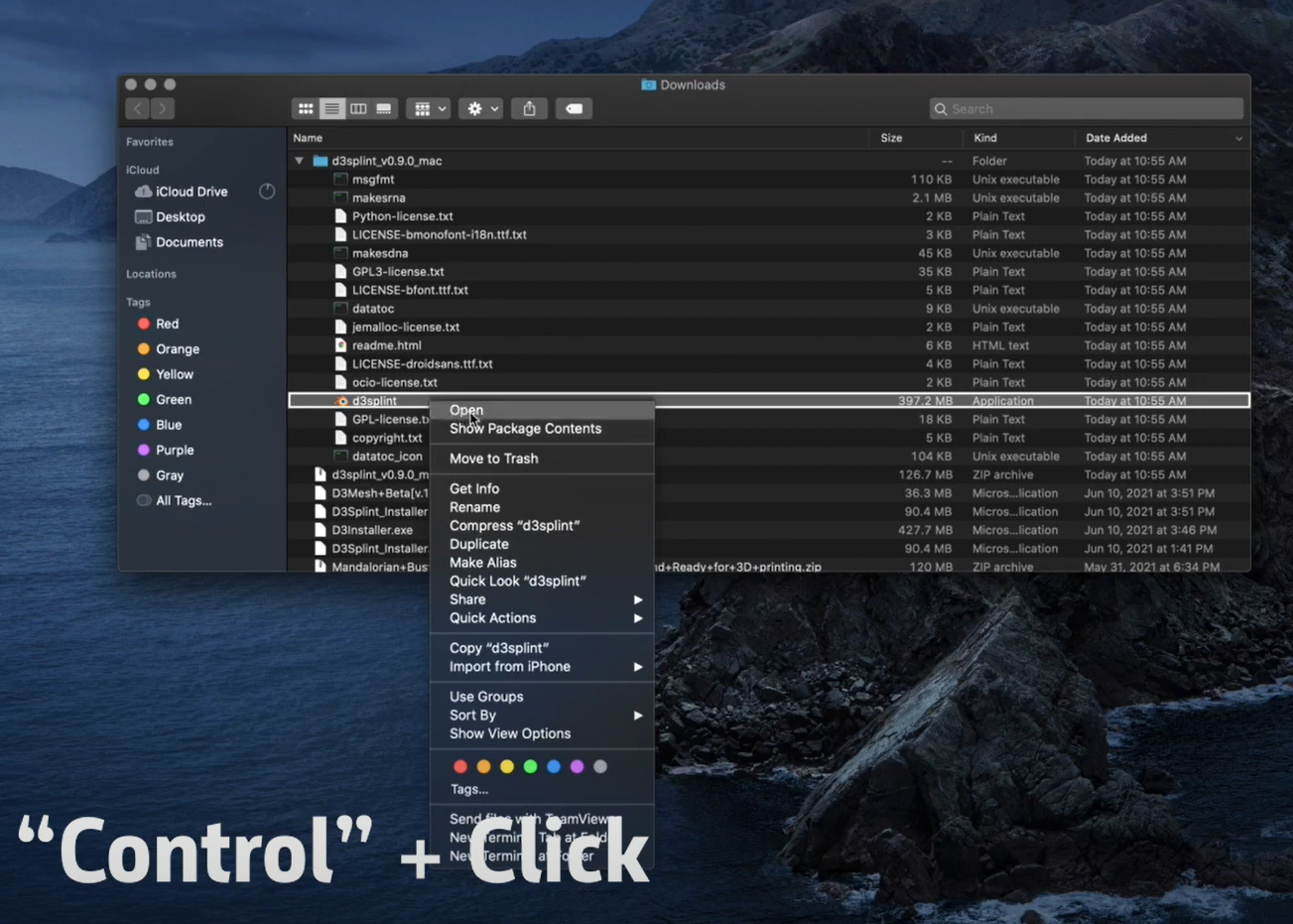Click Tags… in context menu

click(x=469, y=790)
